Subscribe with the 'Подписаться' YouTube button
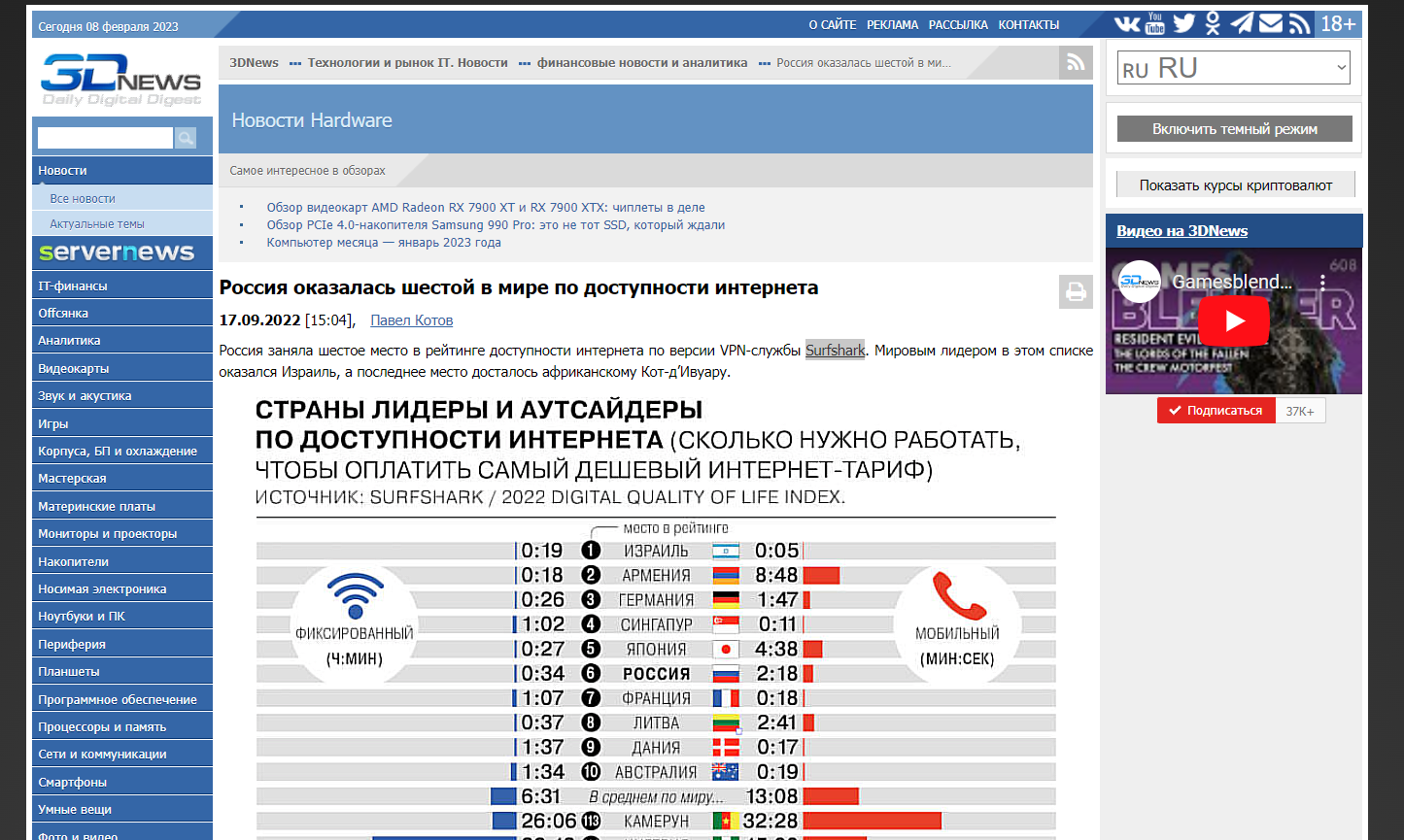This screenshot has width=1404, height=840. [1215, 411]
